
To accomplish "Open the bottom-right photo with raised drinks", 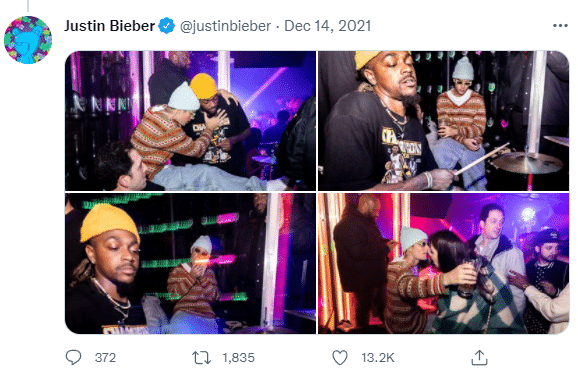I will [443, 263].
